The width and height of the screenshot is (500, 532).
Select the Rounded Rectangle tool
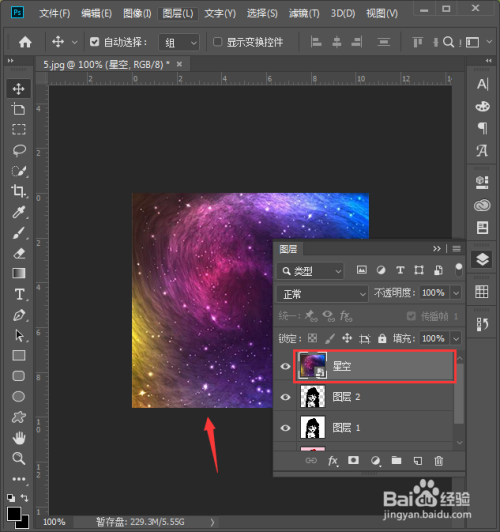click(x=19, y=376)
